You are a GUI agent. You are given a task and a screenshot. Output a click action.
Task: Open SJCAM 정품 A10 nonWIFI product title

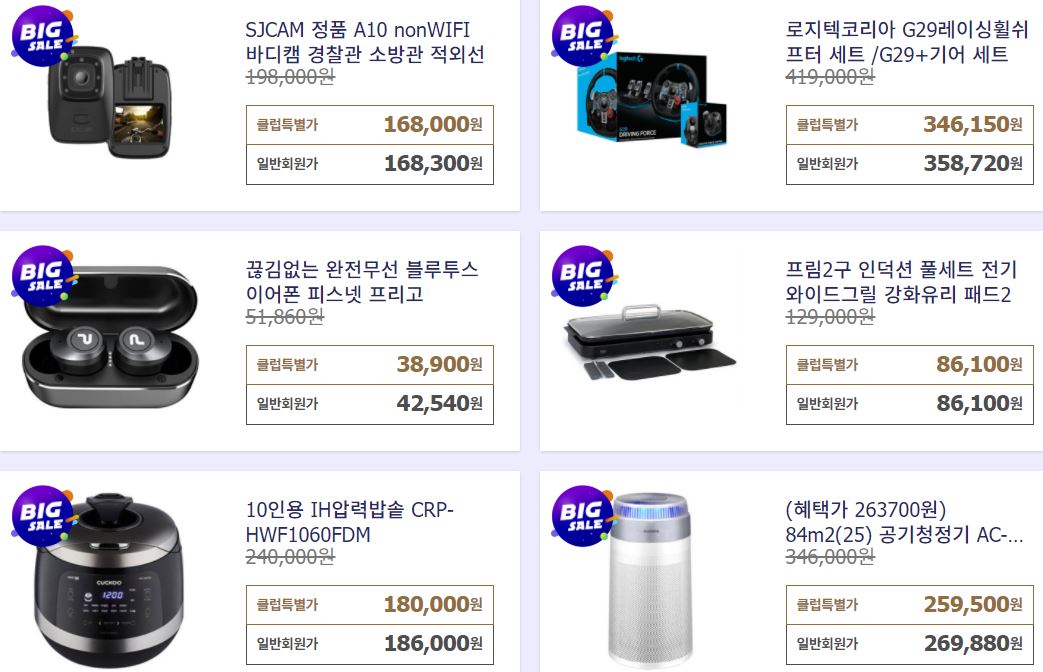pyautogui.click(x=365, y=42)
